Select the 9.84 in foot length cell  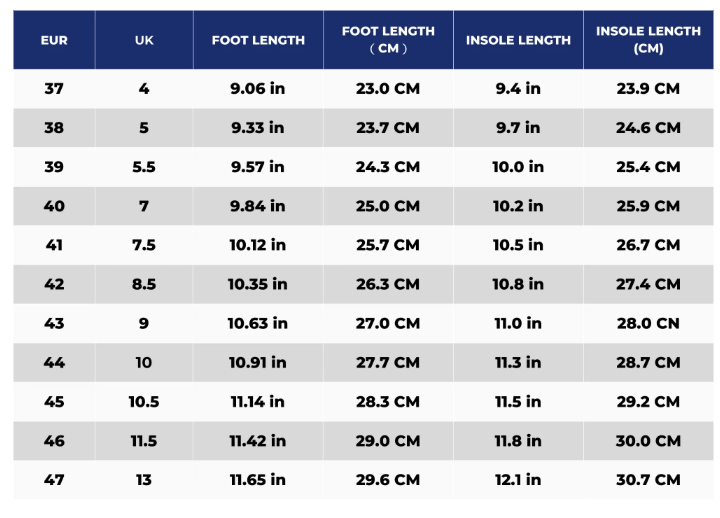[258, 206]
